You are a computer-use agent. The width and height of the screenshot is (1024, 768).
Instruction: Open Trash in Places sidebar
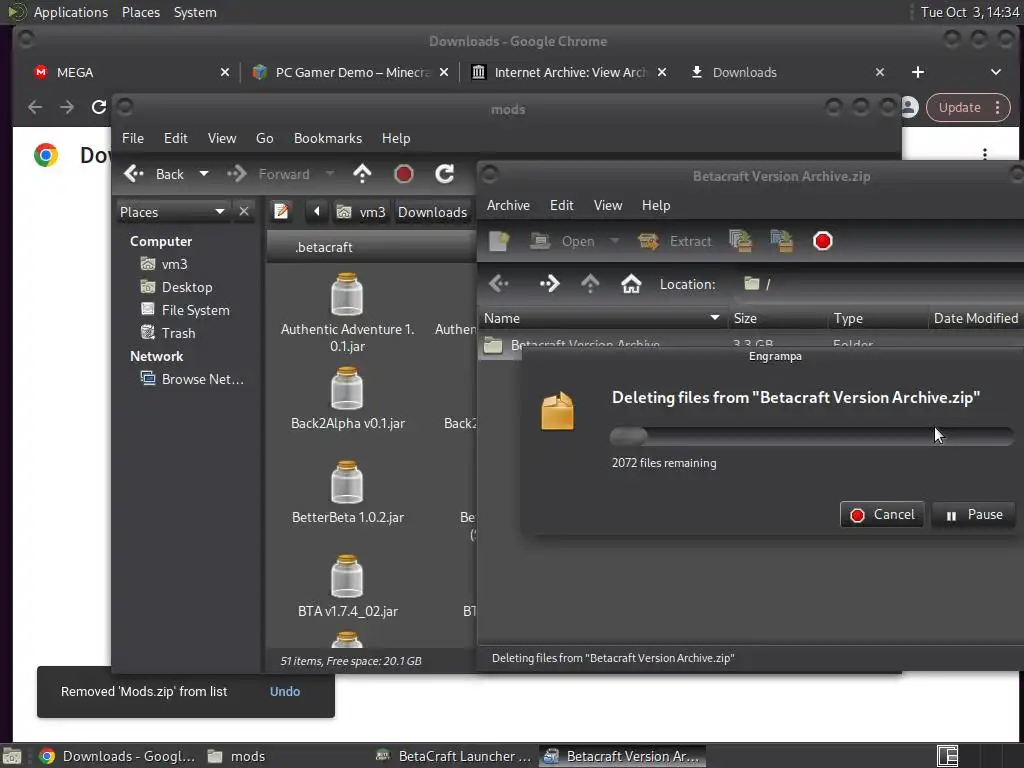(168, 333)
